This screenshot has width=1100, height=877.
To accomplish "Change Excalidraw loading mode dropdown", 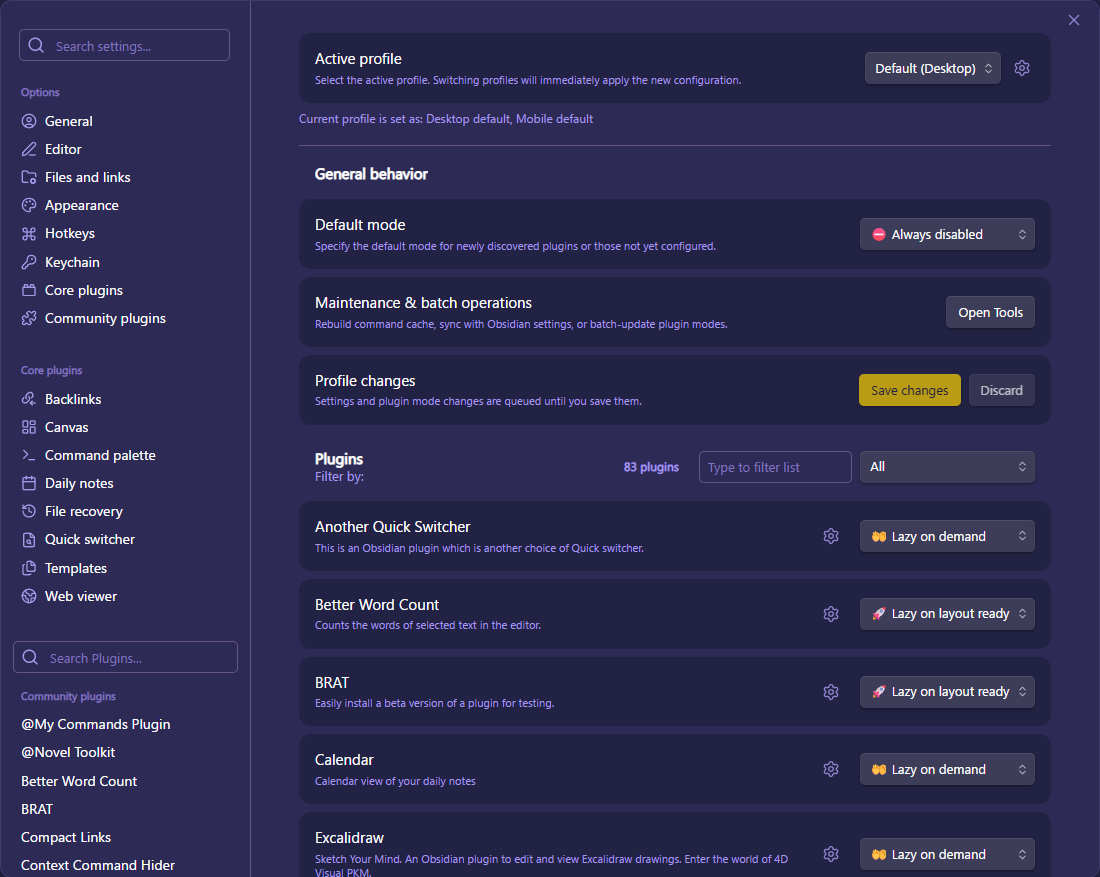I will coord(947,854).
